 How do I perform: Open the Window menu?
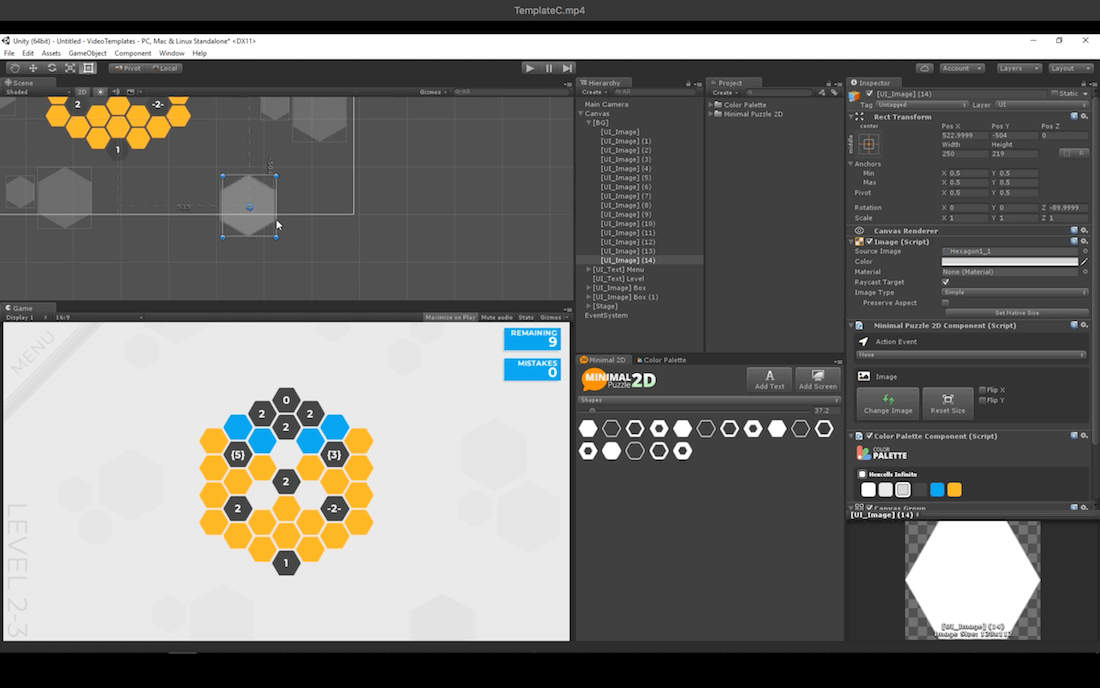tap(171, 53)
